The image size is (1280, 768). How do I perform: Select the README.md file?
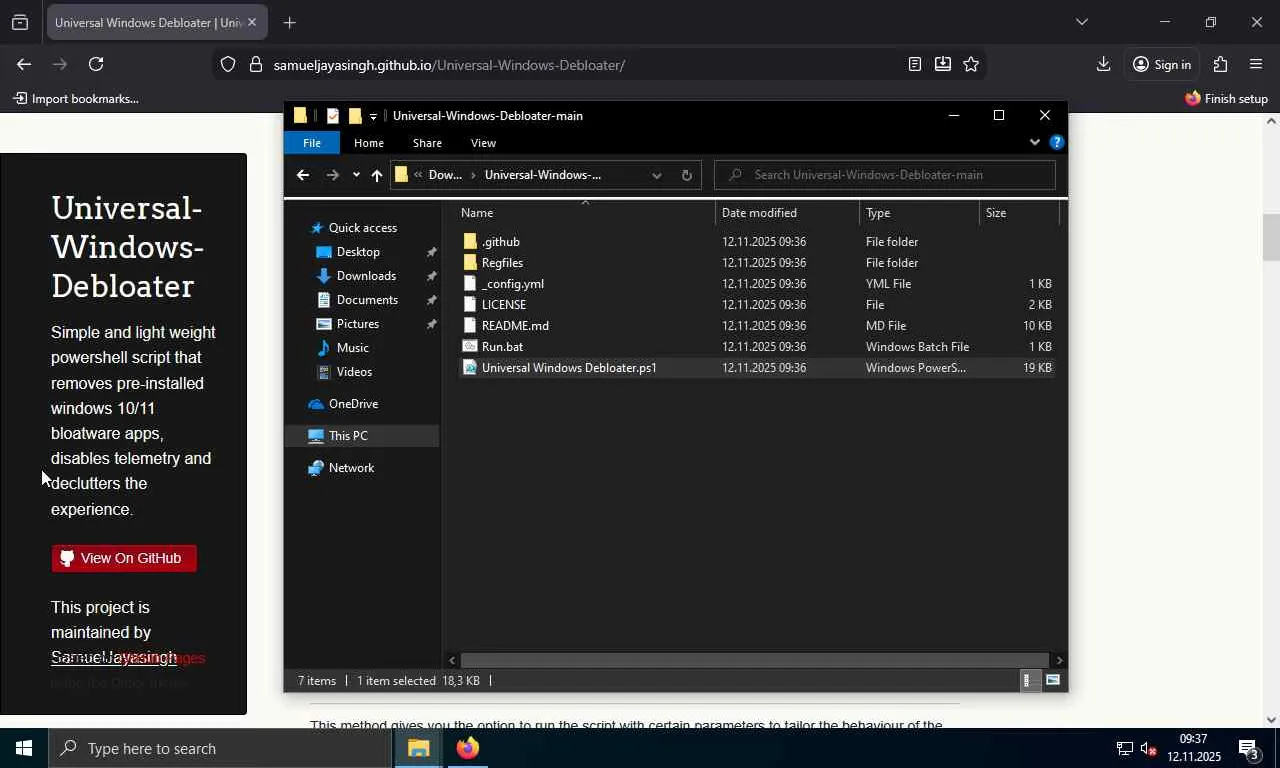point(757,326)
